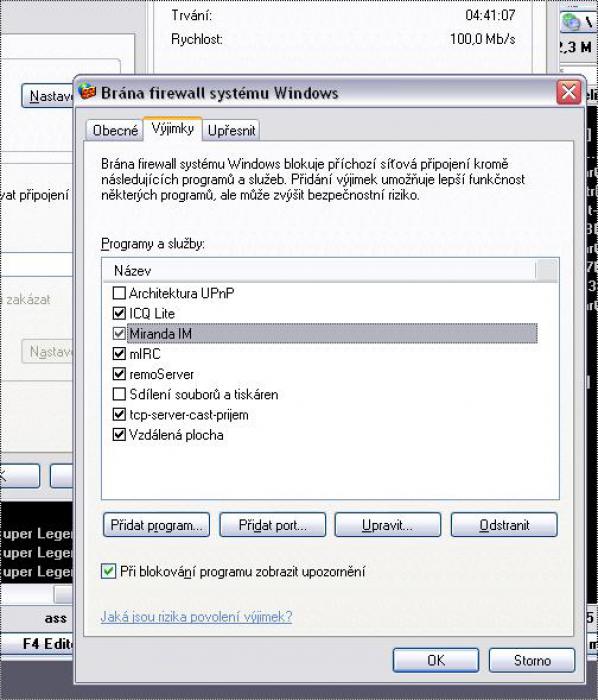Enable Sdílení souborů a tiskáren checkbox
The width and height of the screenshot is (598, 700).
[119, 394]
